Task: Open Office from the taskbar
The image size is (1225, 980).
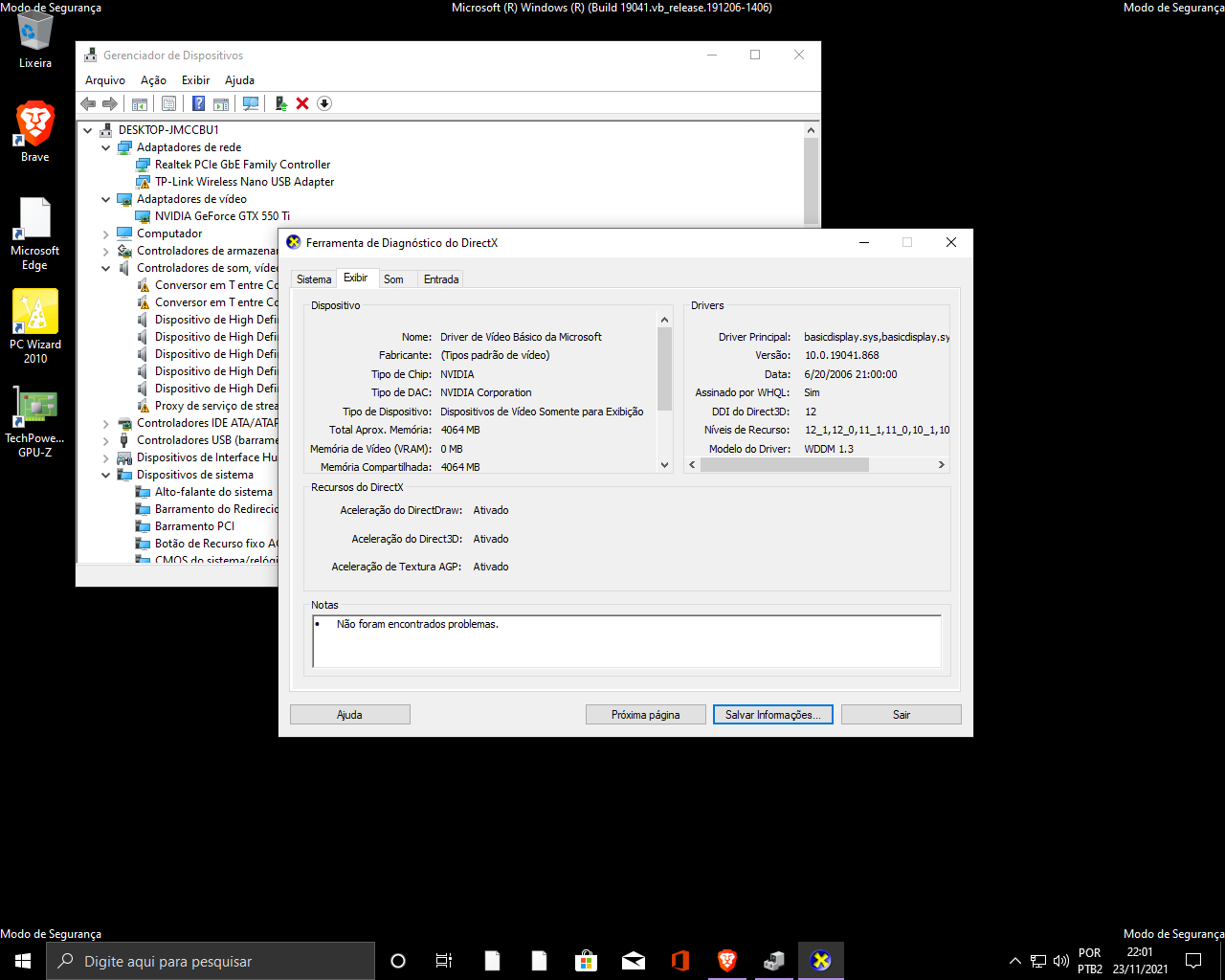Action: tap(680, 961)
